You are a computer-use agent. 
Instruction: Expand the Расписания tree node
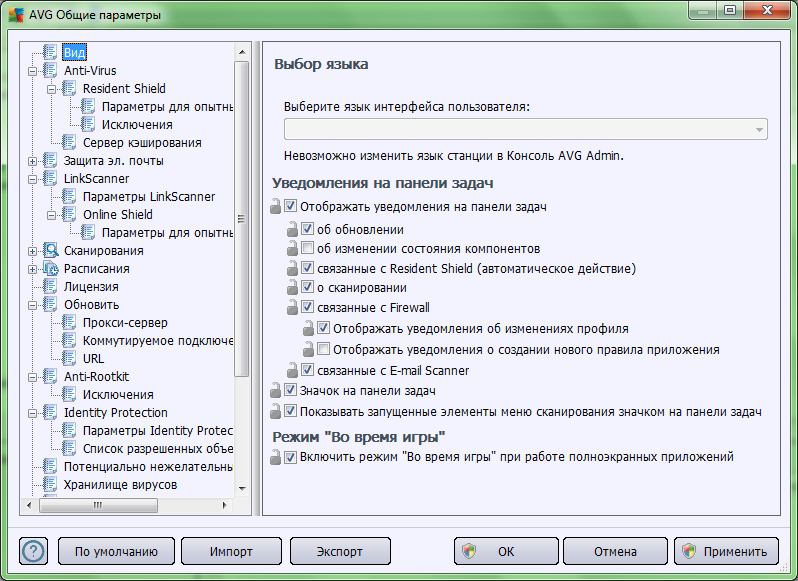click(33, 269)
